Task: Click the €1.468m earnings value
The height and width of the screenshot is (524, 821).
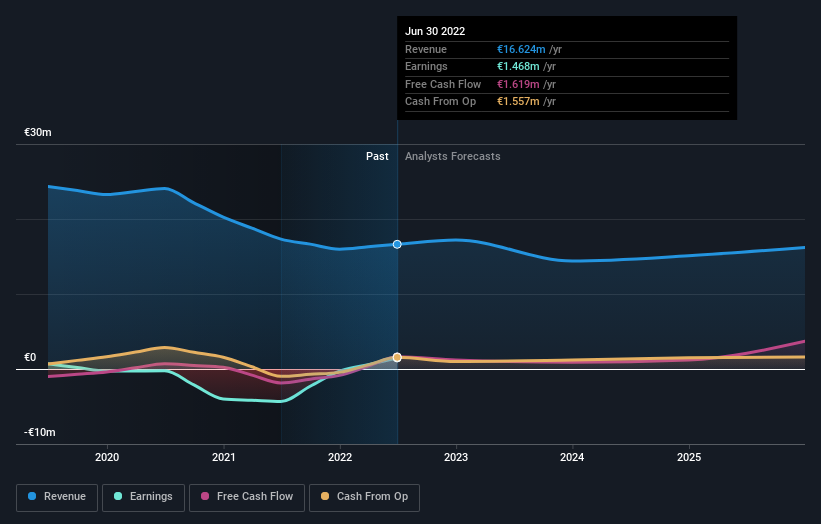Action: (518, 66)
